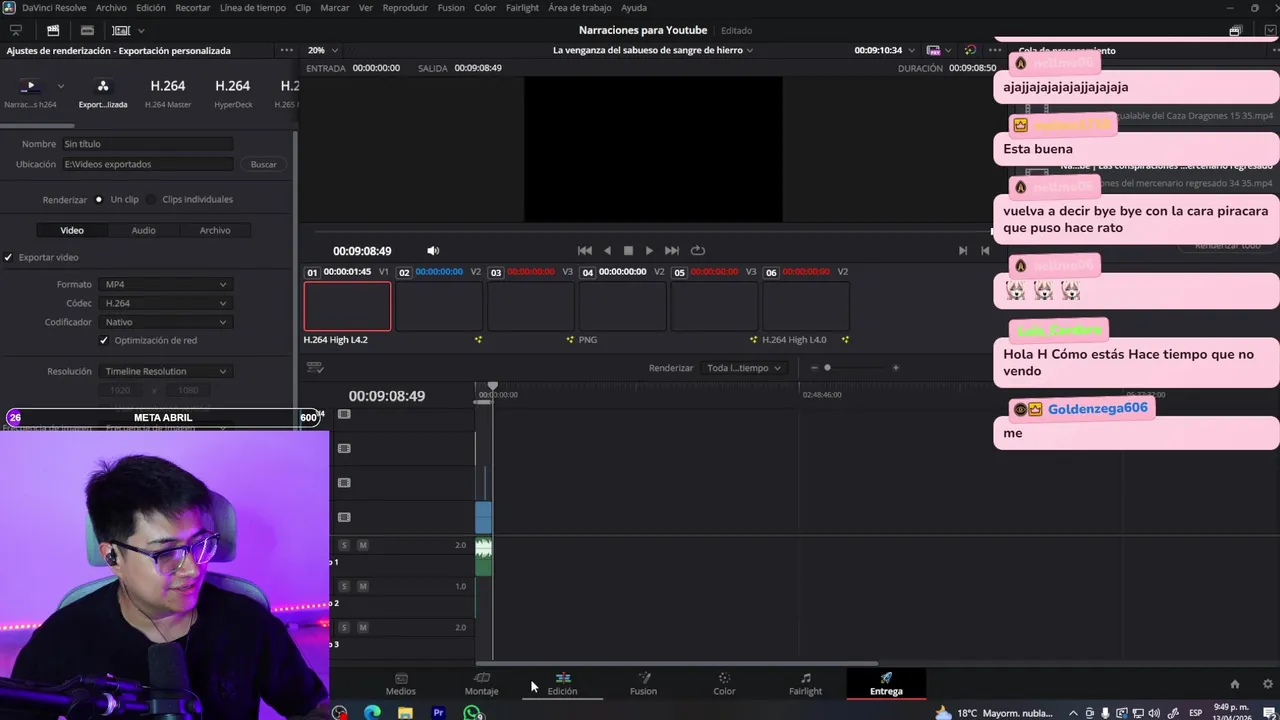
Task: Select clip thumbnail 04 labeled PNG
Action: click(x=622, y=306)
